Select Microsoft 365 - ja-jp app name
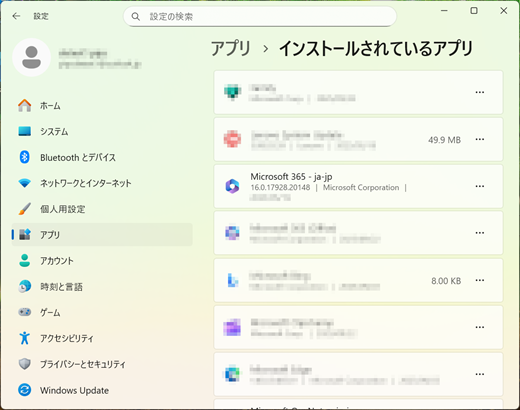Viewport: 520px width, 410px height. [x=291, y=177]
